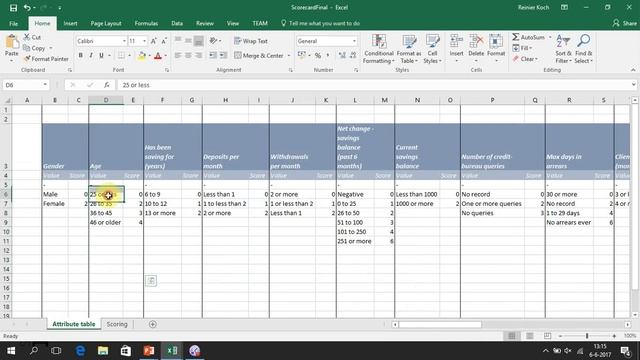Click the AutoSum sigma
Image resolution: width=640 pixels, height=360 pixels.
coord(516,37)
